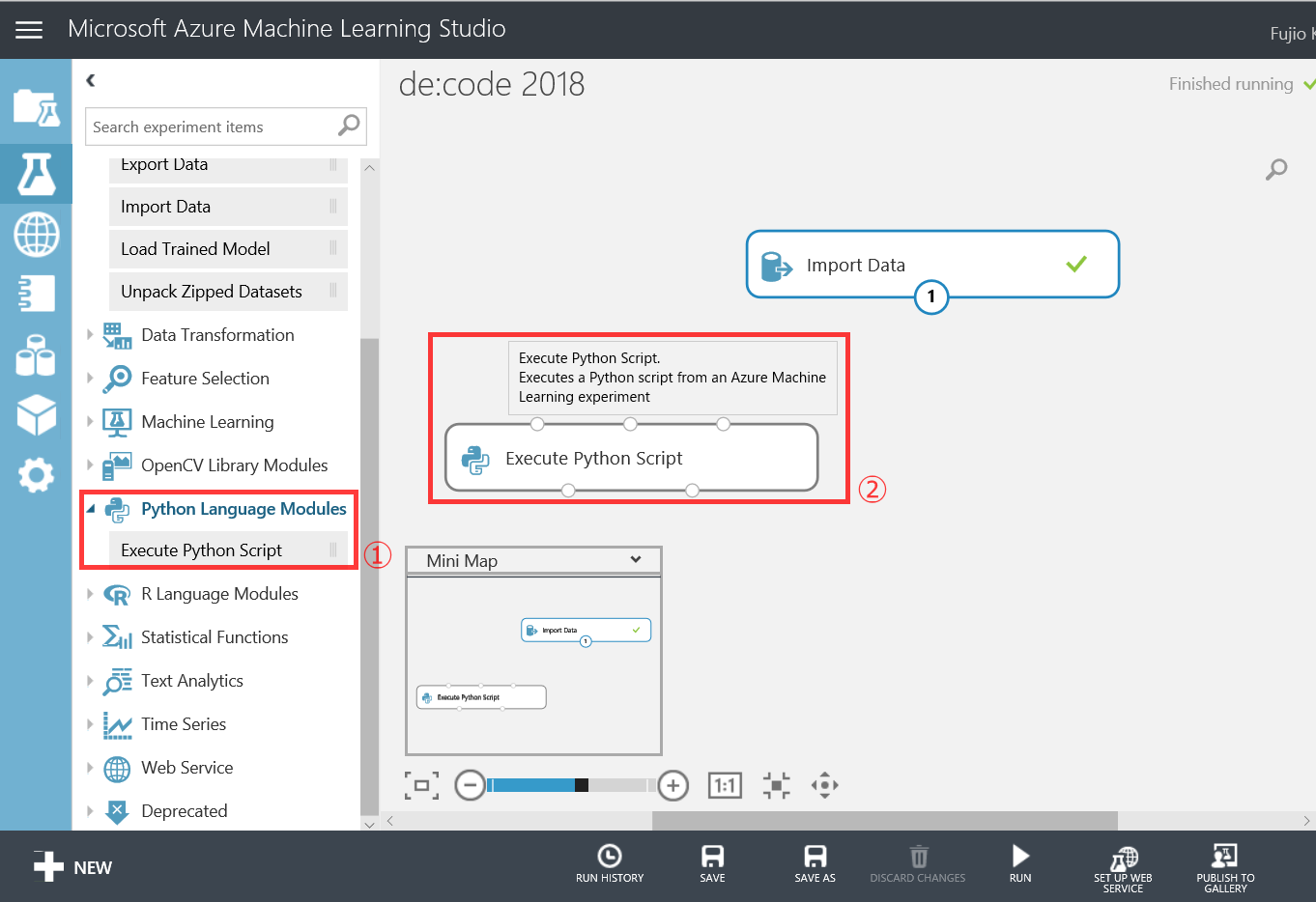1316x902 pixels.
Task: Click the zoom to fit selection icon
Action: [x=776, y=785]
